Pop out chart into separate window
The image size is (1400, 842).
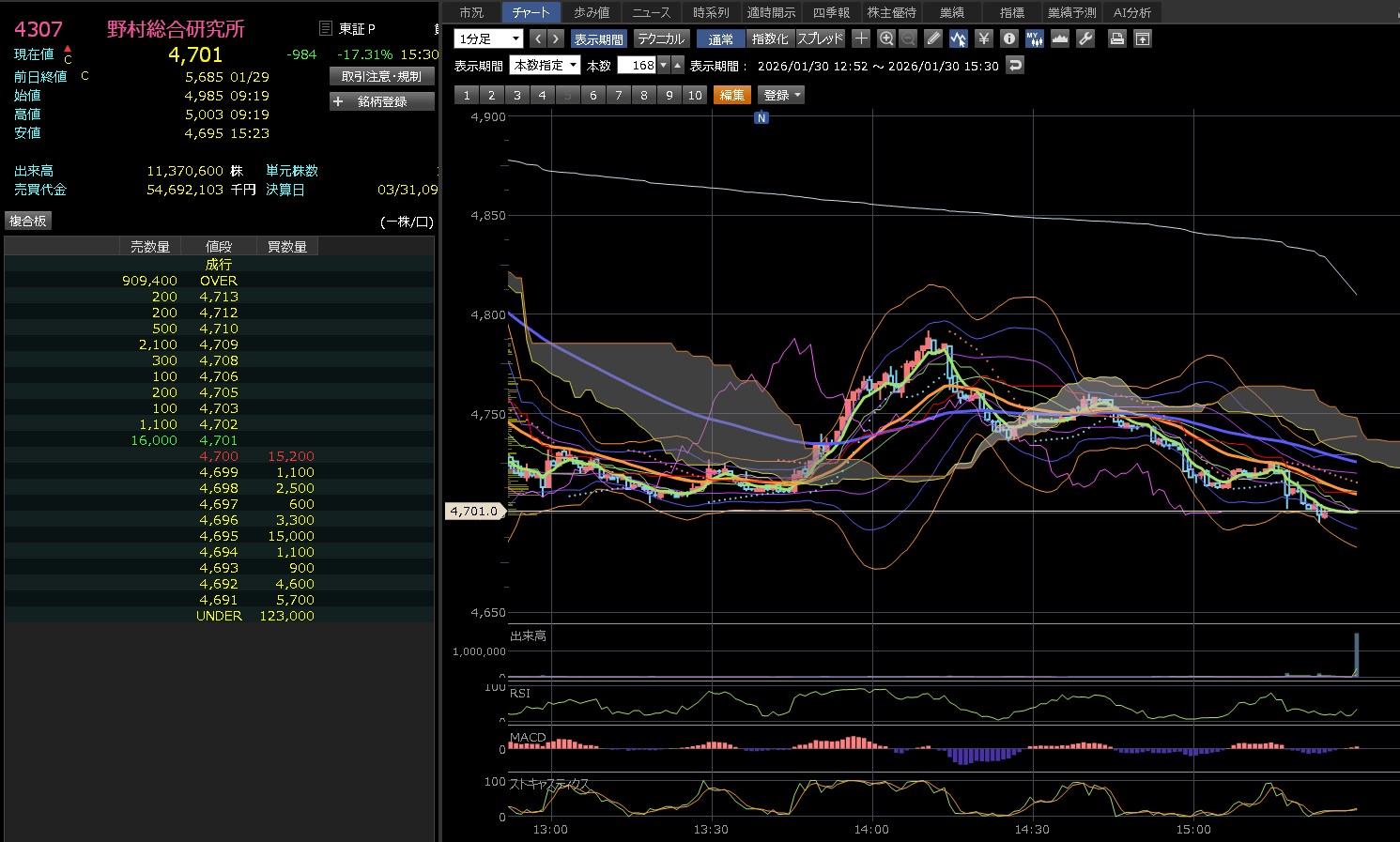(1142, 38)
